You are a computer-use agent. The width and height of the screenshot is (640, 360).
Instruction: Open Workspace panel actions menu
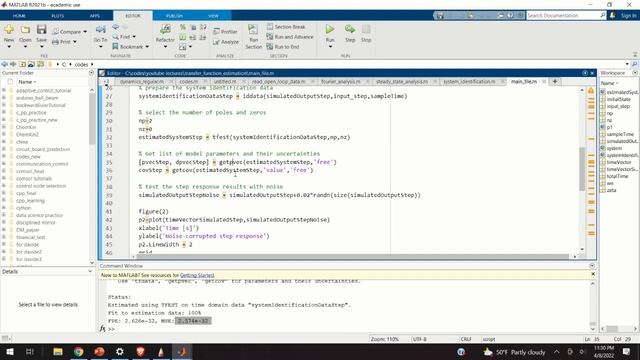click(x=635, y=73)
